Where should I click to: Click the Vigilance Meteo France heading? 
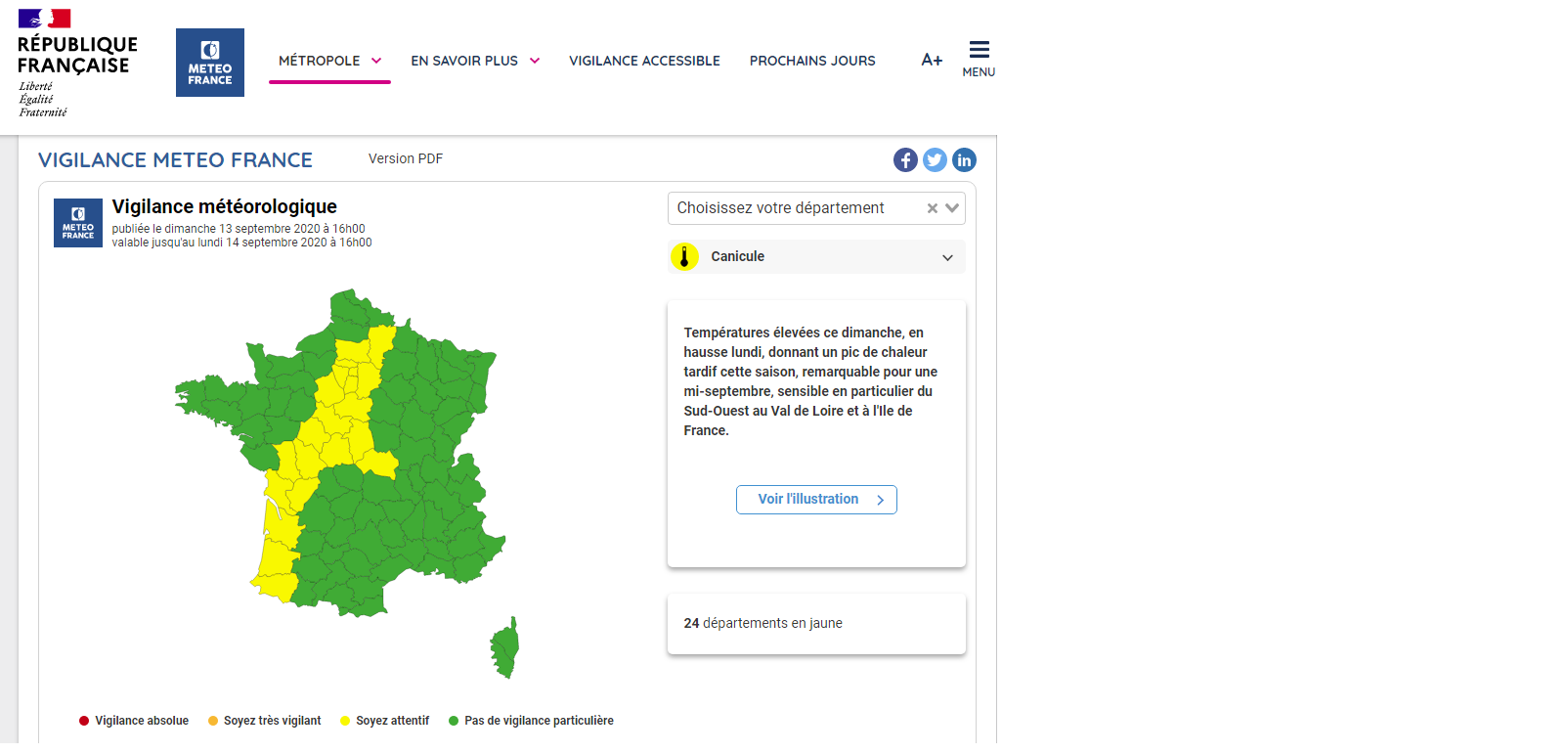tap(175, 160)
